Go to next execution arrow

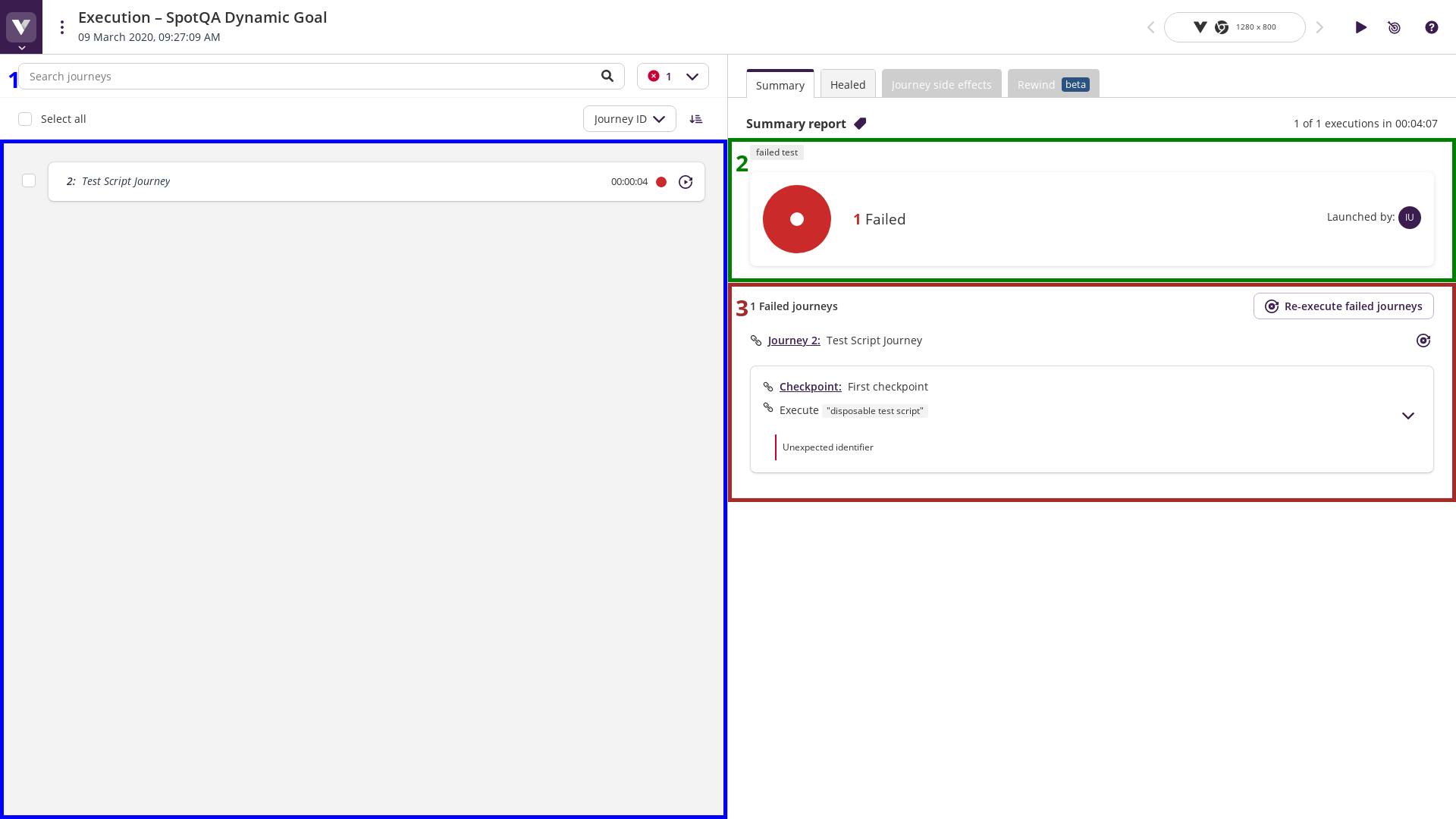(1319, 27)
